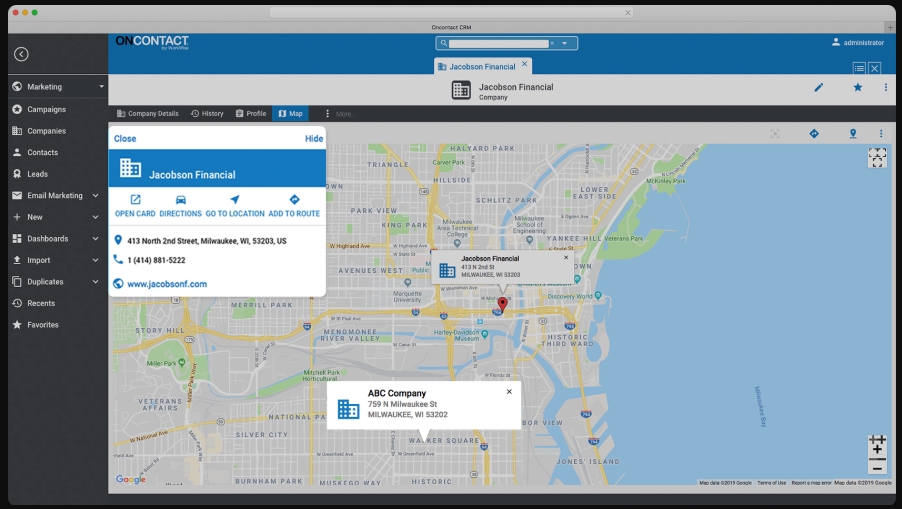
Task: Click the address 413 North 2nd Street
Action: point(207,241)
